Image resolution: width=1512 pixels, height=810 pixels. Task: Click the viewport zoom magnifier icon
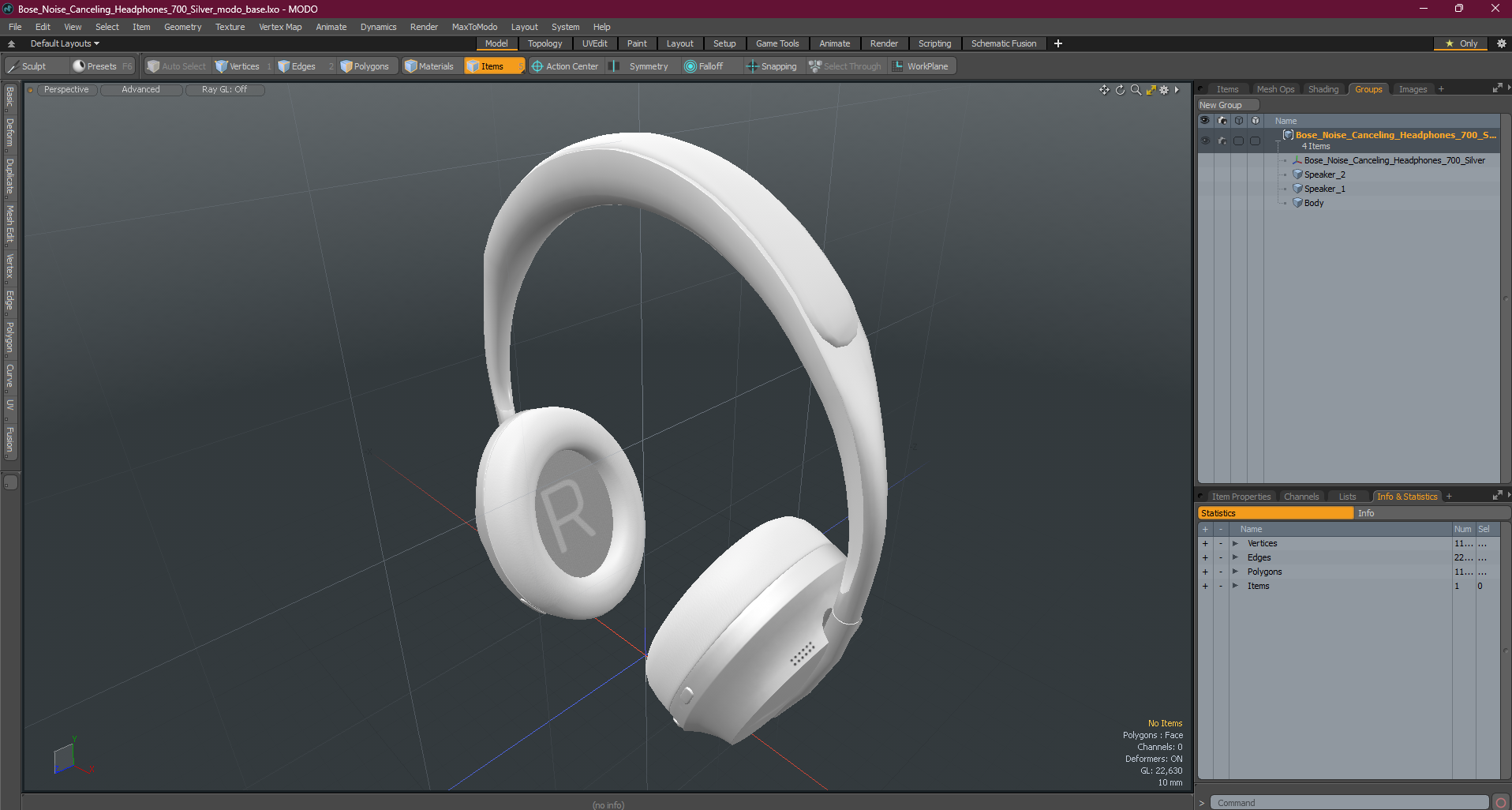1136,90
